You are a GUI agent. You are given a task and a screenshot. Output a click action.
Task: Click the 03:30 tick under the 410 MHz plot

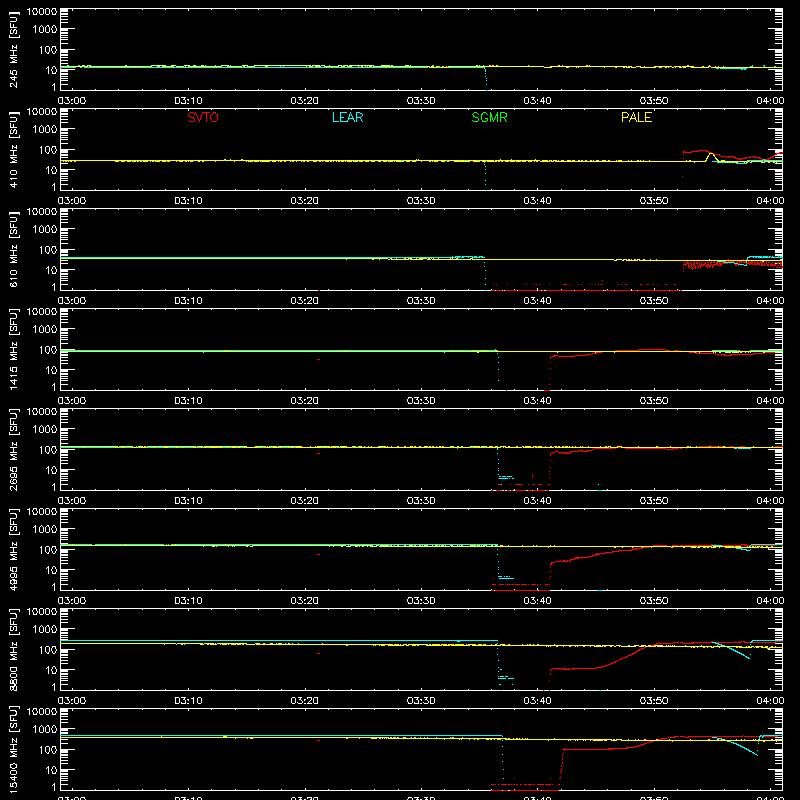click(x=421, y=201)
